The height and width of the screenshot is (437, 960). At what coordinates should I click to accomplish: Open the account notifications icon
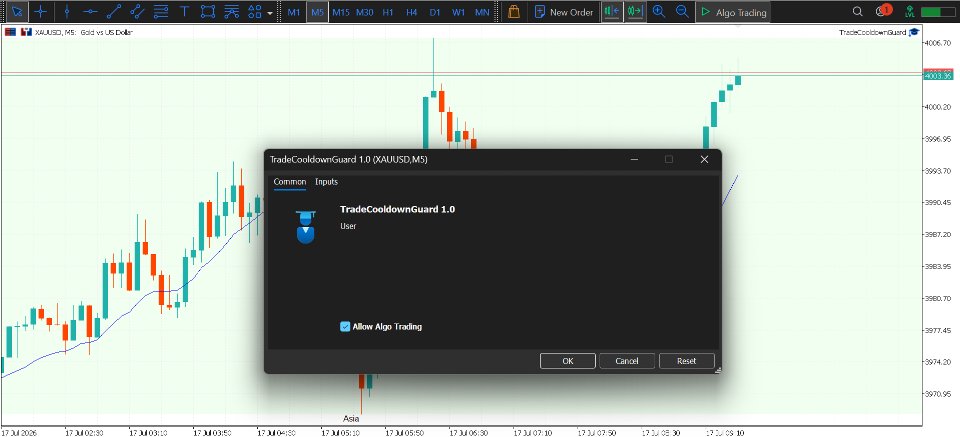[883, 11]
